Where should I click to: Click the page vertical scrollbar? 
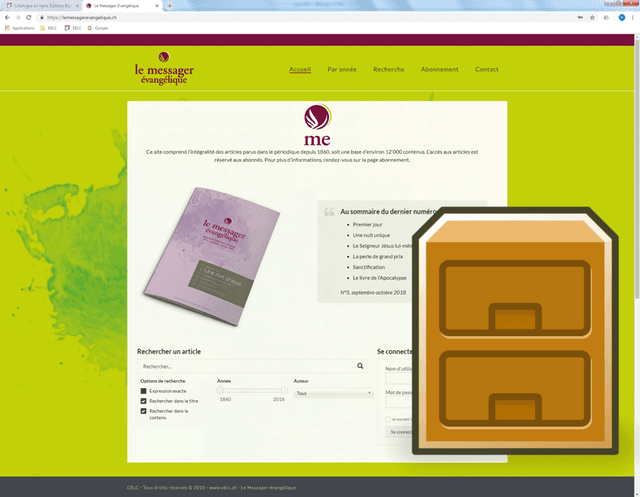pyautogui.click(x=637, y=171)
